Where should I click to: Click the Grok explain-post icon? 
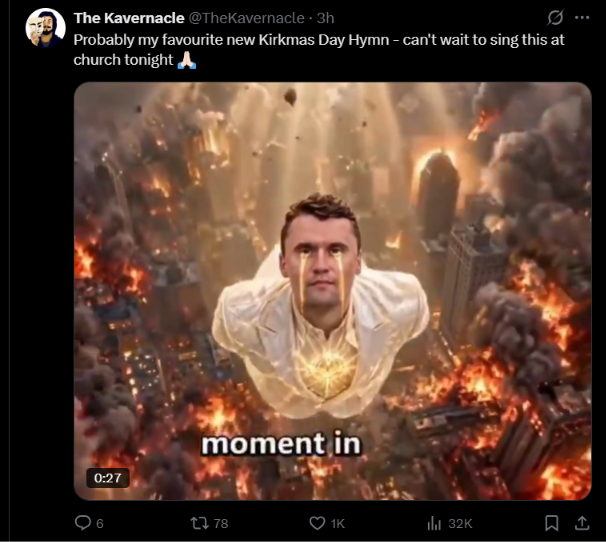pos(555,17)
